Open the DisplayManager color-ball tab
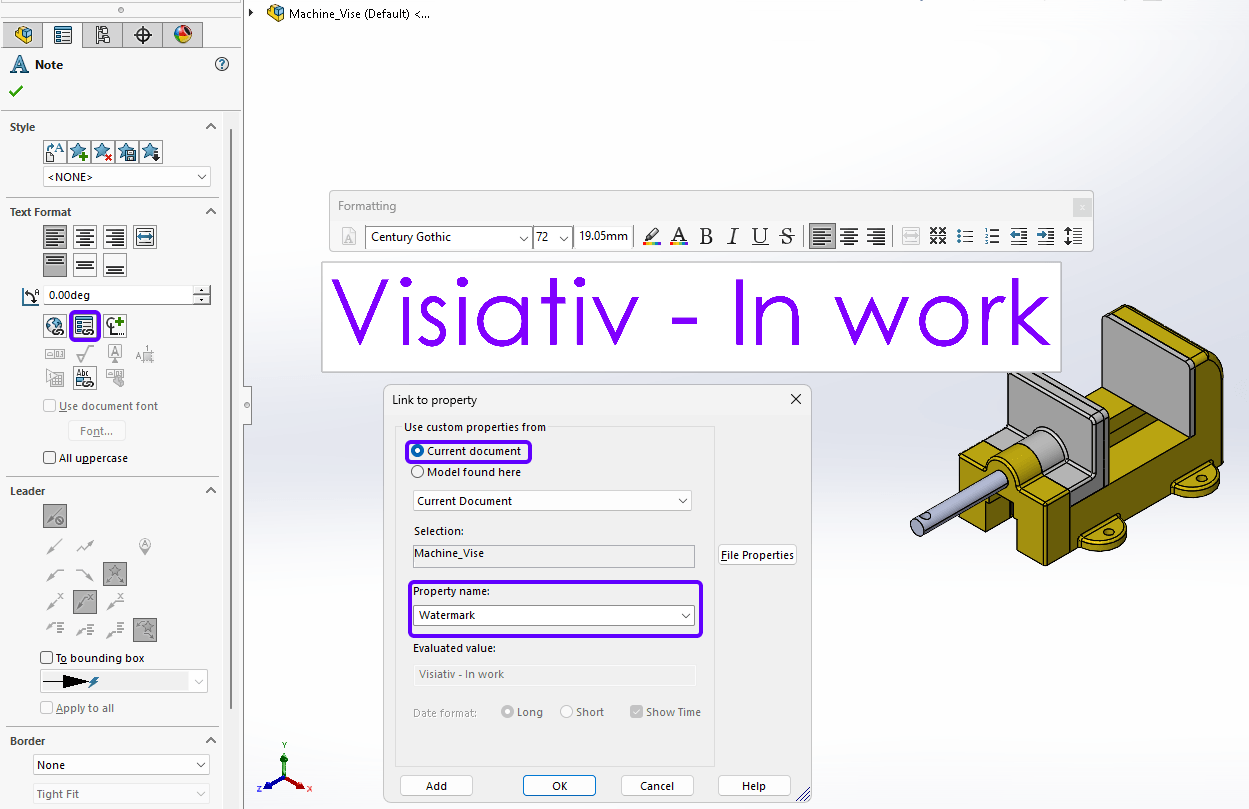The height and width of the screenshot is (809, 1249). pos(182,35)
